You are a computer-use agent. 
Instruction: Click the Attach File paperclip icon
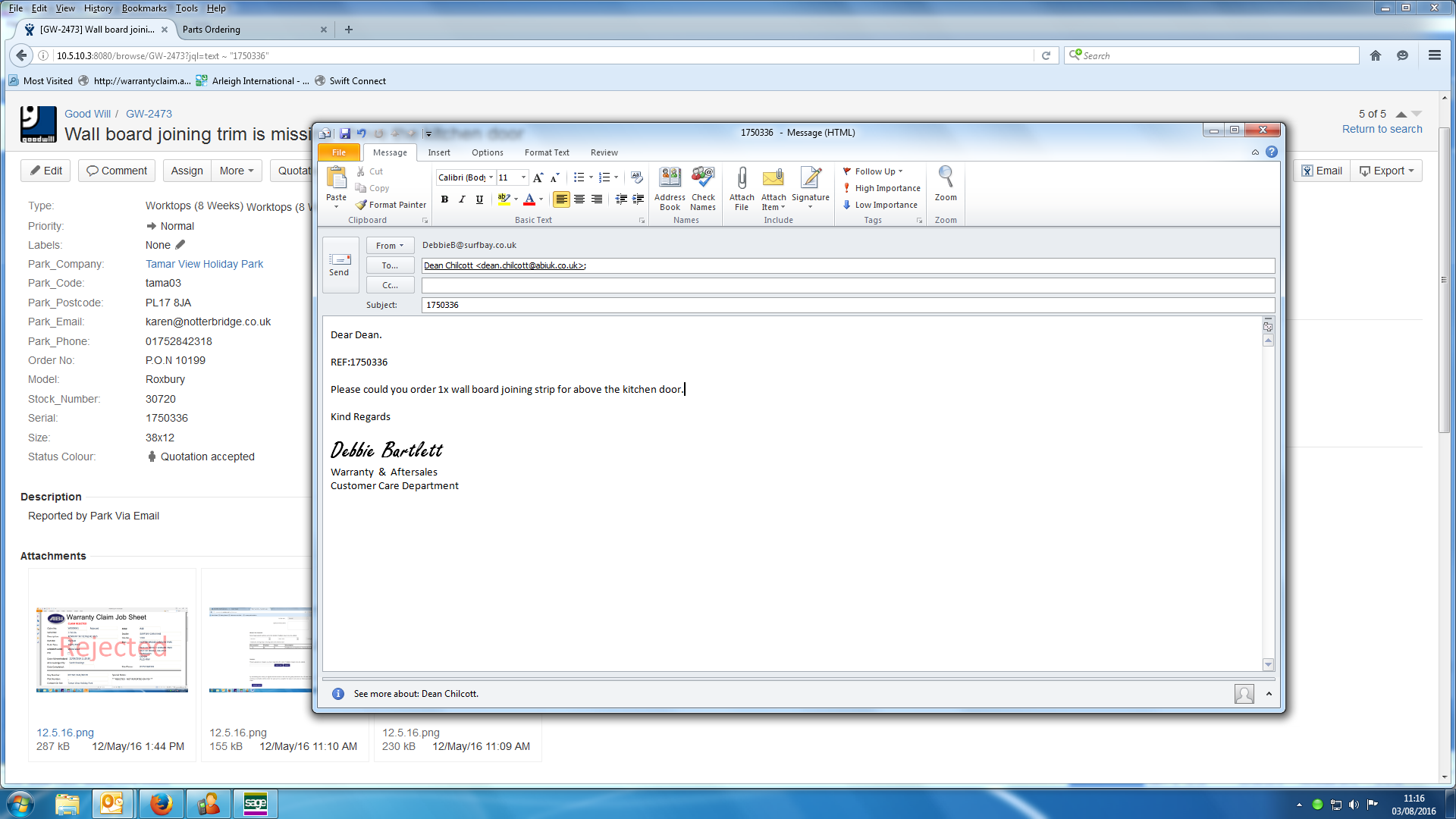pos(741,180)
